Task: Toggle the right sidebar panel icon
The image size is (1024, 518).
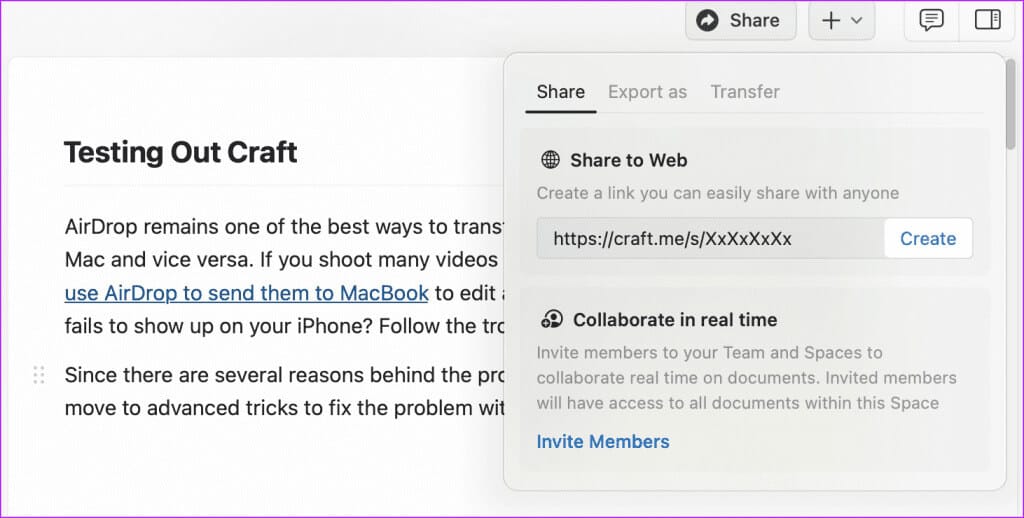Action: 987,20
